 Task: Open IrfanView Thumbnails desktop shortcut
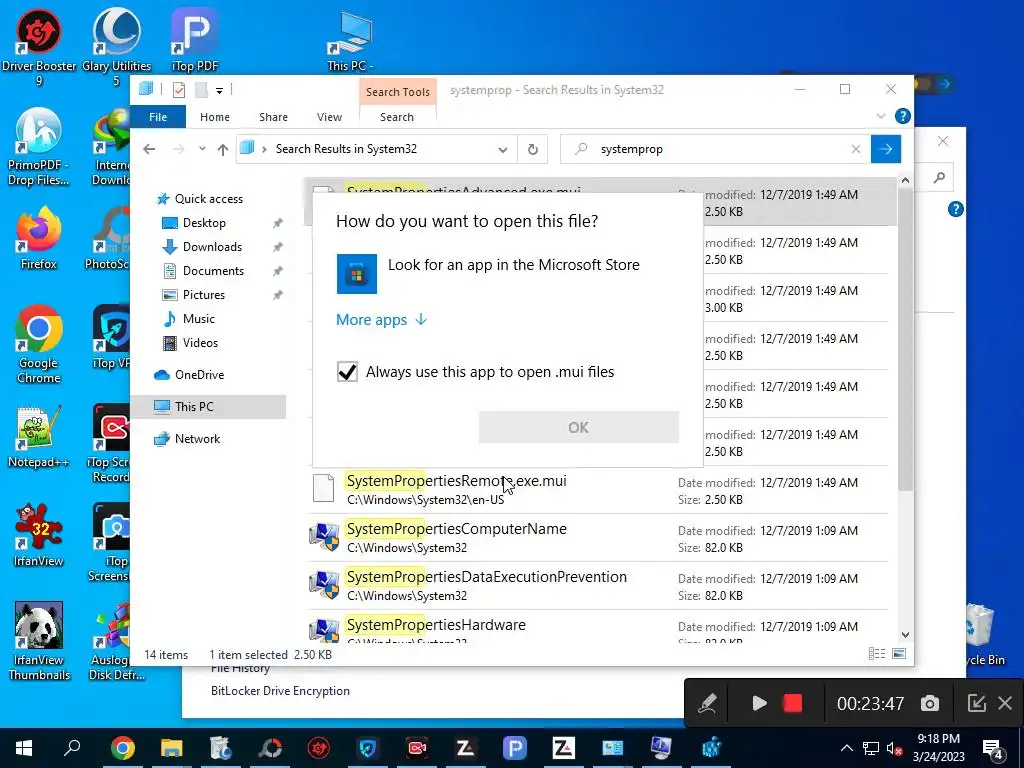(x=39, y=641)
